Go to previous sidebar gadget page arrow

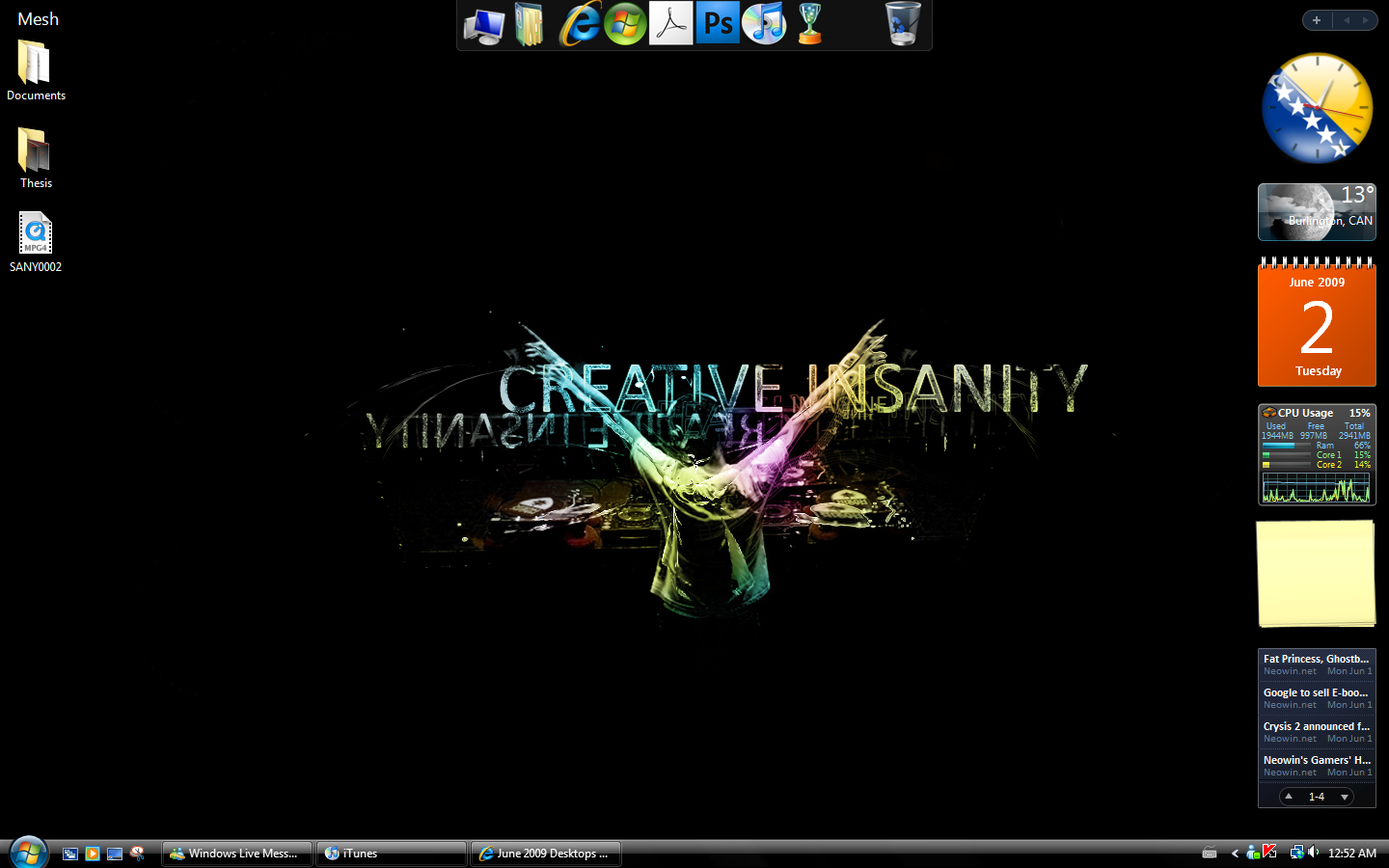pos(1346,20)
